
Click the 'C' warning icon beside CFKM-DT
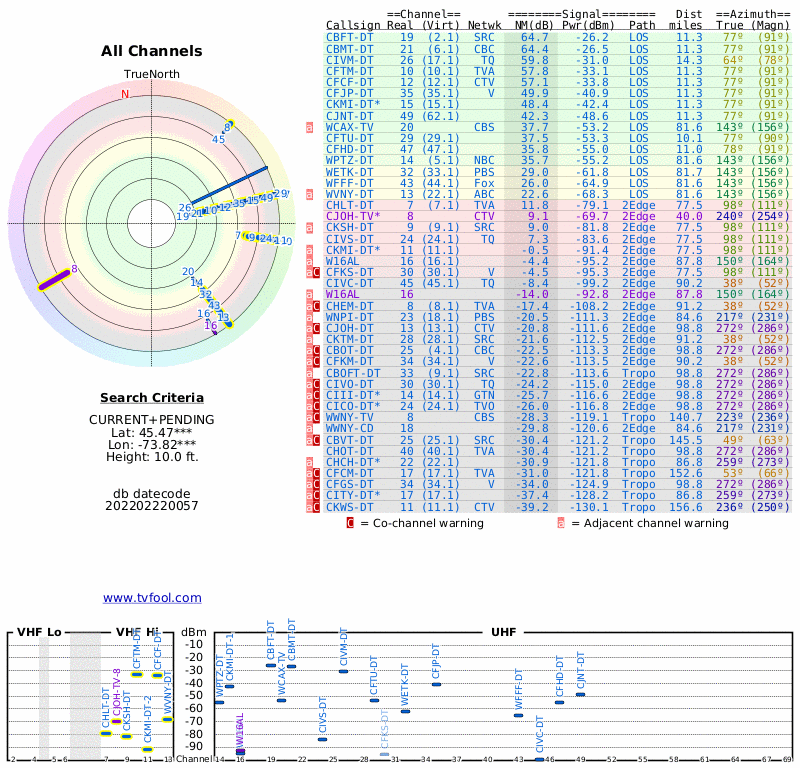(x=316, y=362)
